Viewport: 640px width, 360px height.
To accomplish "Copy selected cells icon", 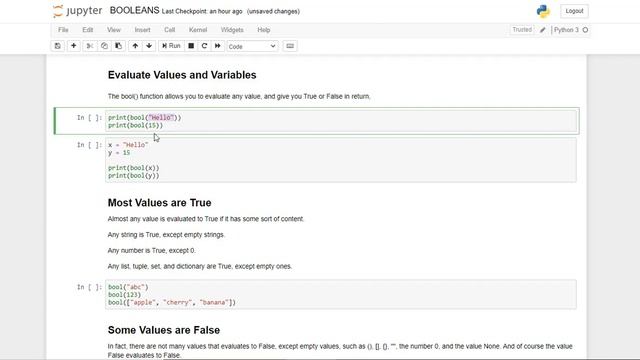I will [104, 46].
